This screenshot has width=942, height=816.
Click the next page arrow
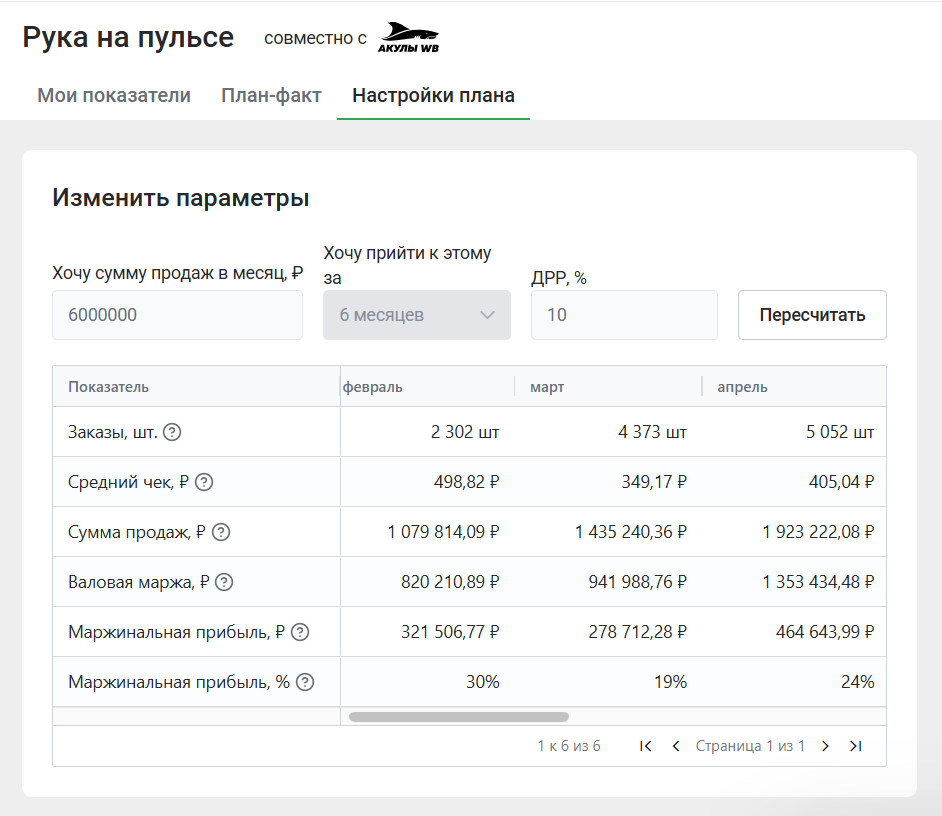825,745
